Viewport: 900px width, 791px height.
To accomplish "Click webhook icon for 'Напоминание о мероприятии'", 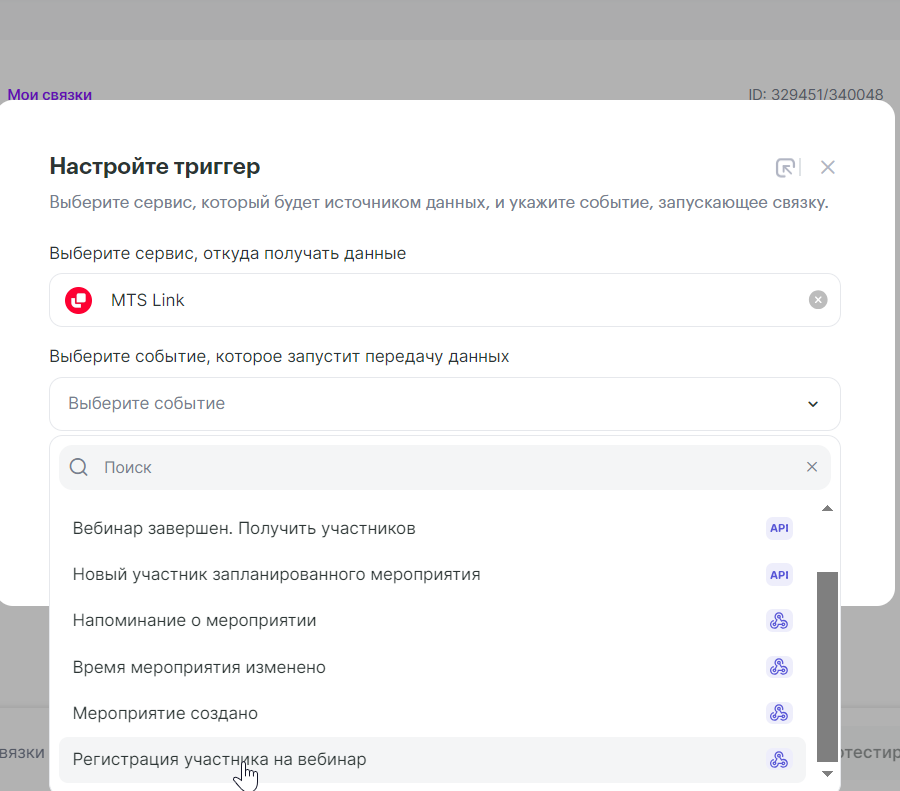I will pyautogui.click(x=779, y=621).
